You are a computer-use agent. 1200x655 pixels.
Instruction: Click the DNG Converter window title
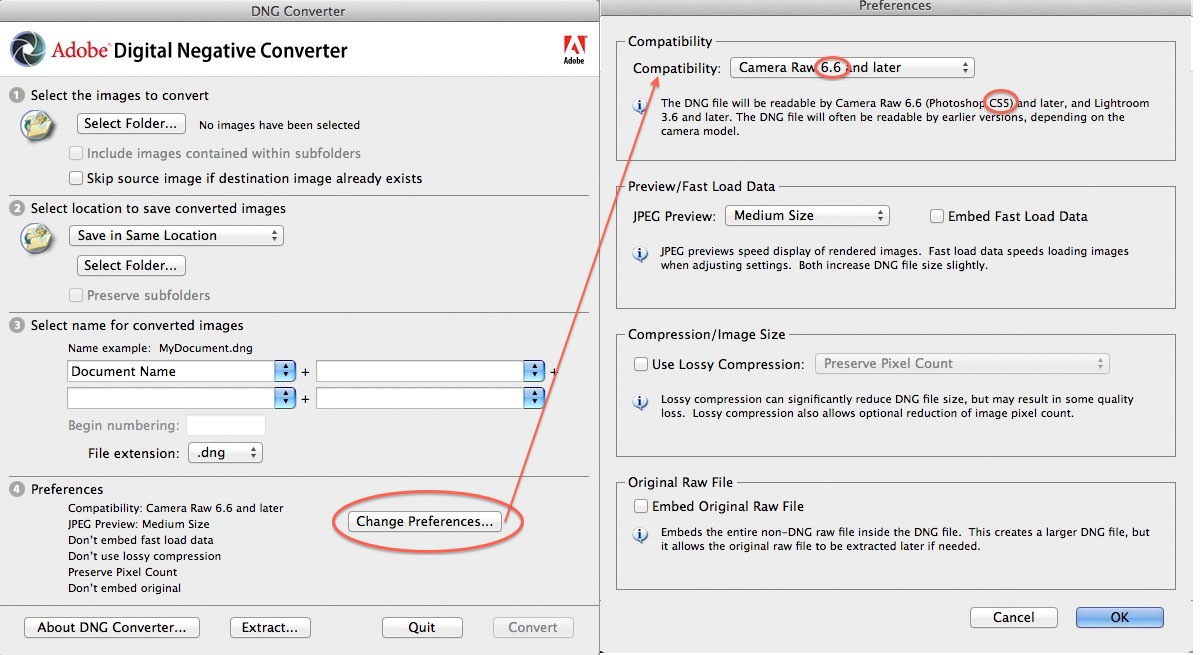coord(298,11)
